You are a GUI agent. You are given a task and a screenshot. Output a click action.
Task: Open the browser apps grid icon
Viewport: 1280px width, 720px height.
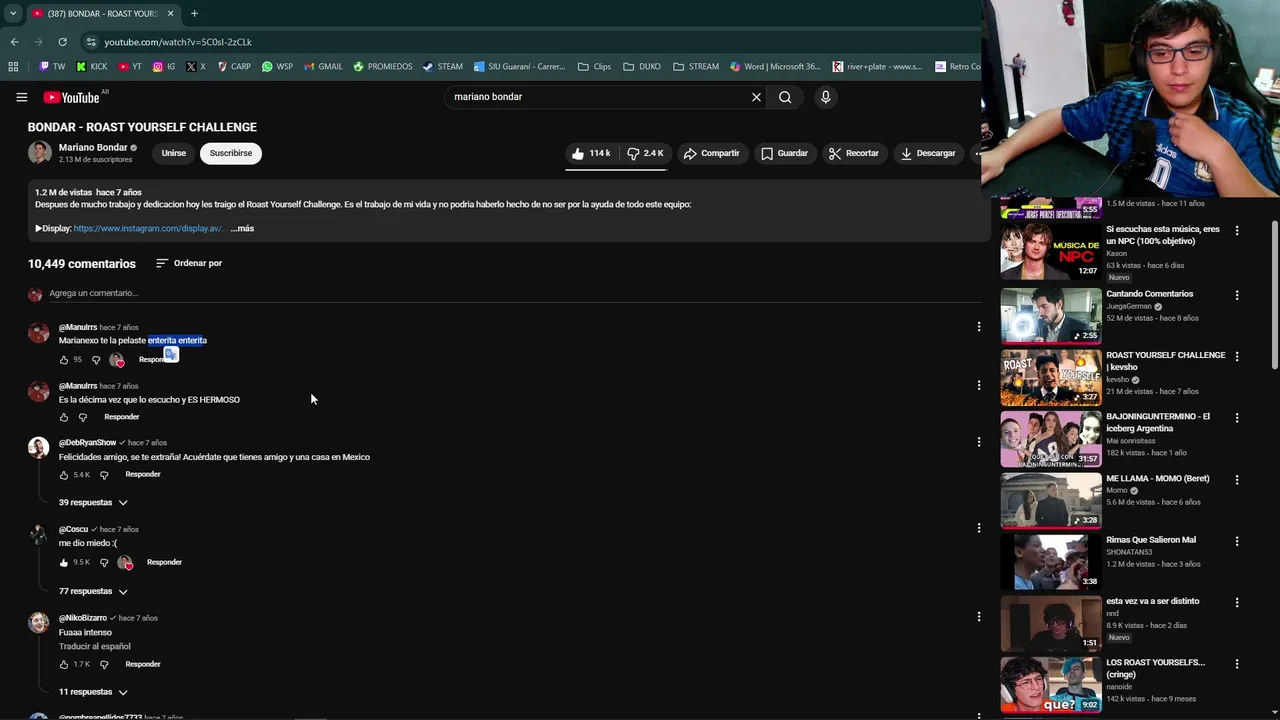point(13,67)
